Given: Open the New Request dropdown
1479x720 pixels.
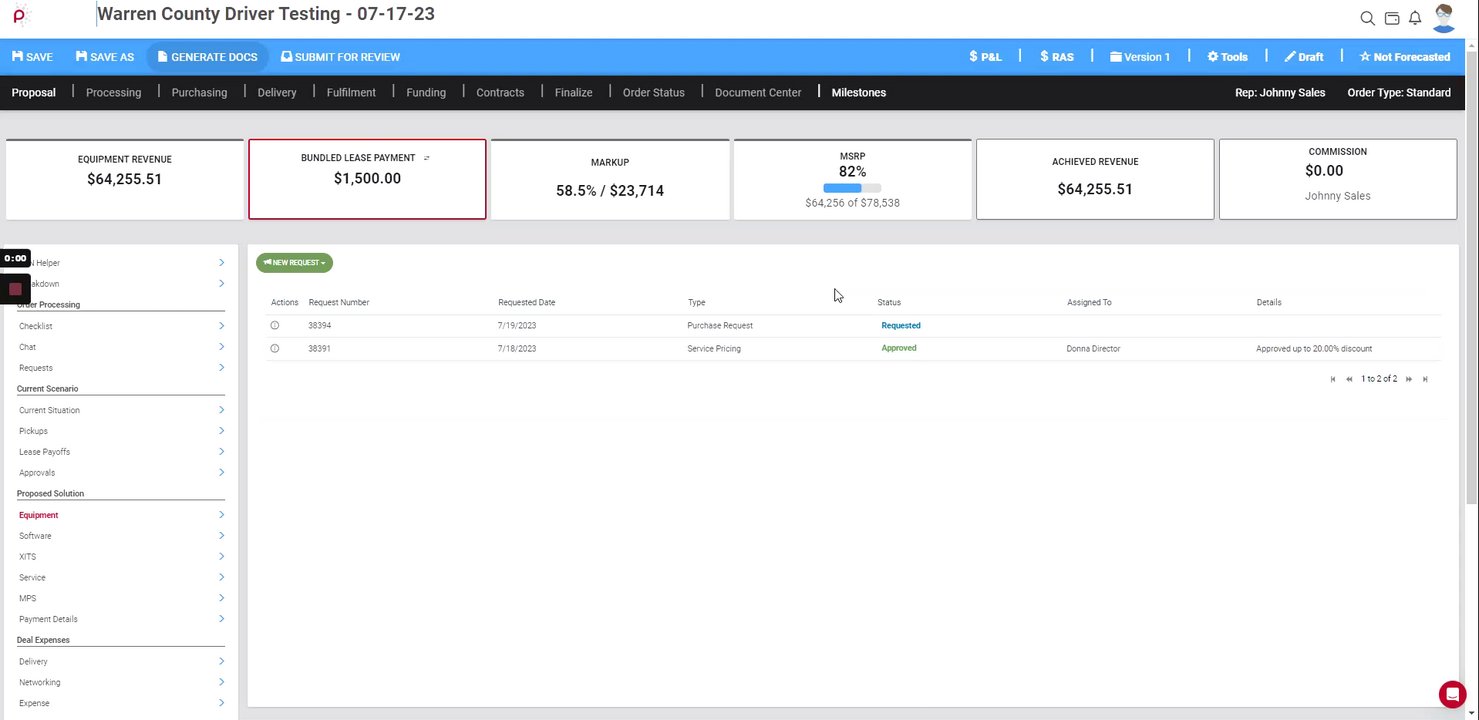Looking at the screenshot, I should [x=294, y=263].
